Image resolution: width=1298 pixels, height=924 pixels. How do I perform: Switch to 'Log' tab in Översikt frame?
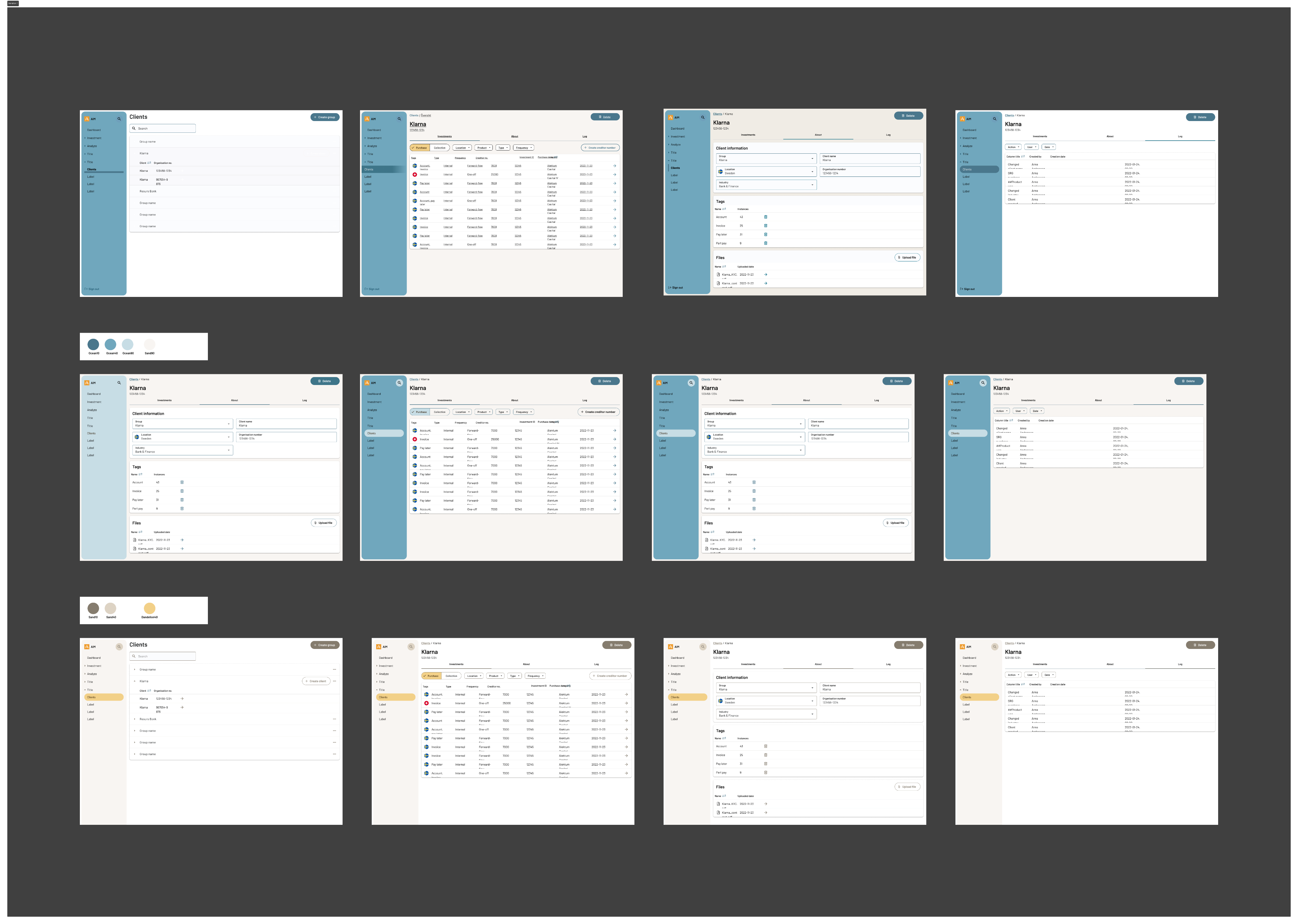coord(584,137)
